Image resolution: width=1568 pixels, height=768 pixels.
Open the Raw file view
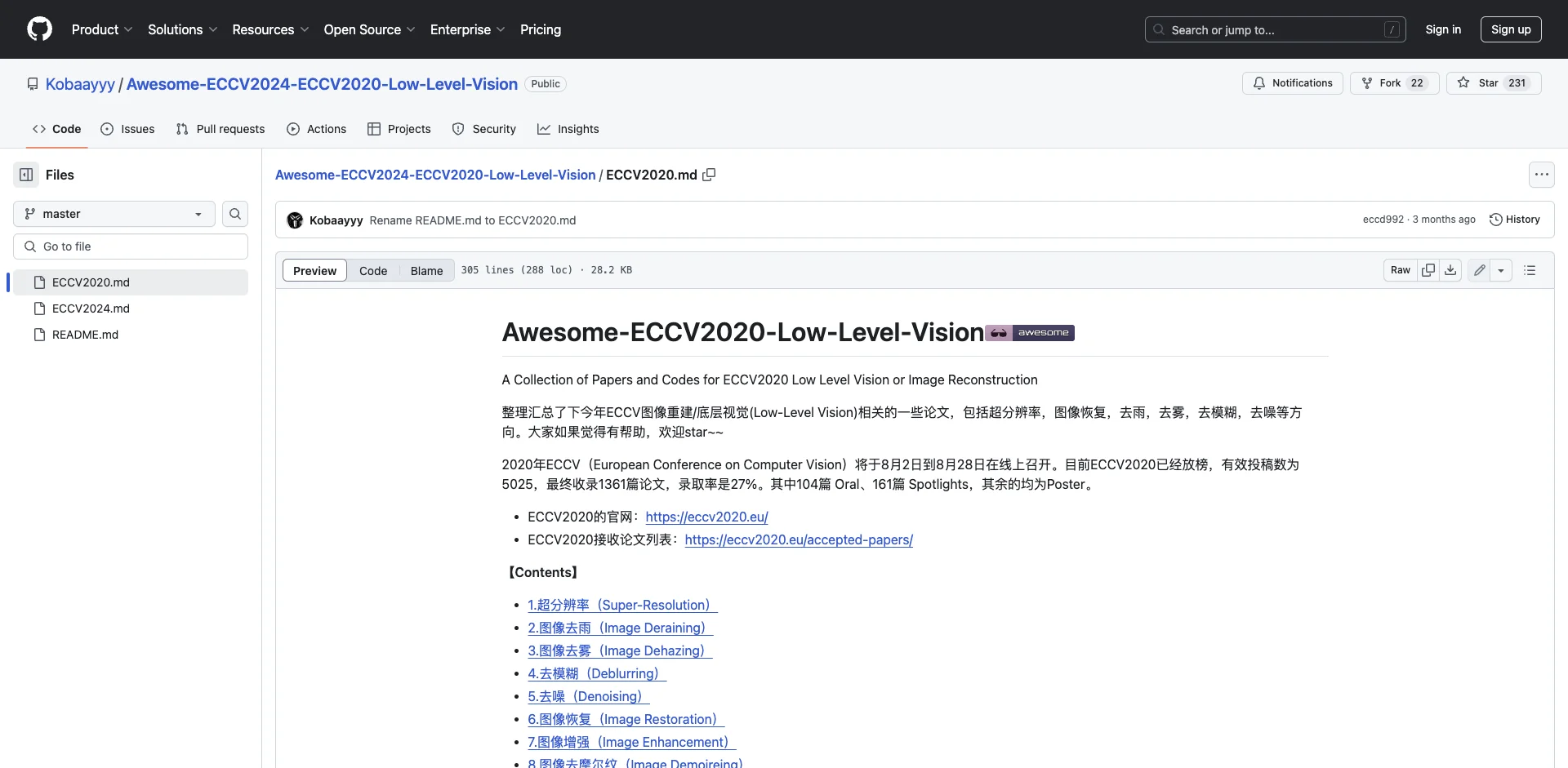point(1400,270)
